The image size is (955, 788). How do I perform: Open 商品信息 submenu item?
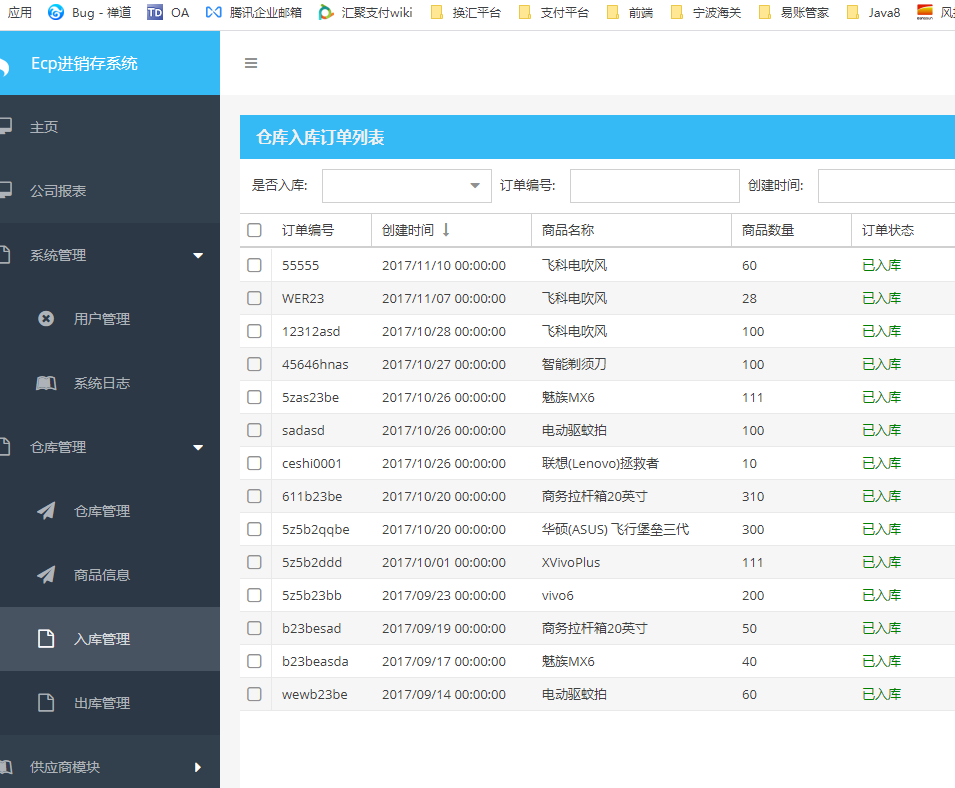(102, 575)
